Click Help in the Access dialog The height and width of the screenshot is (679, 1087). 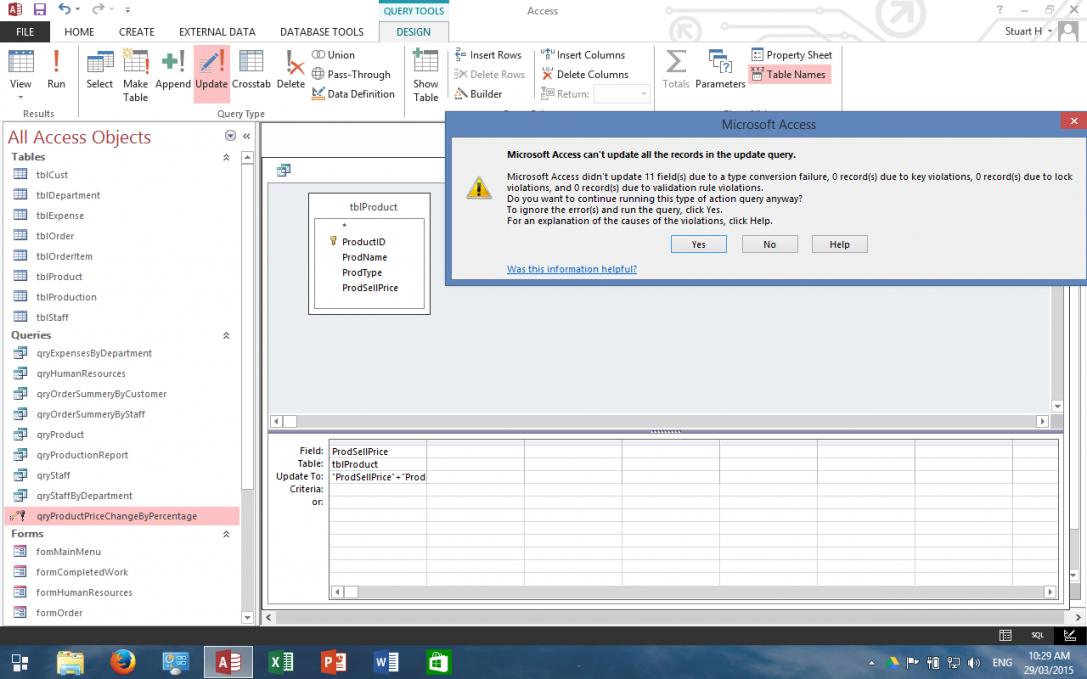tap(840, 244)
